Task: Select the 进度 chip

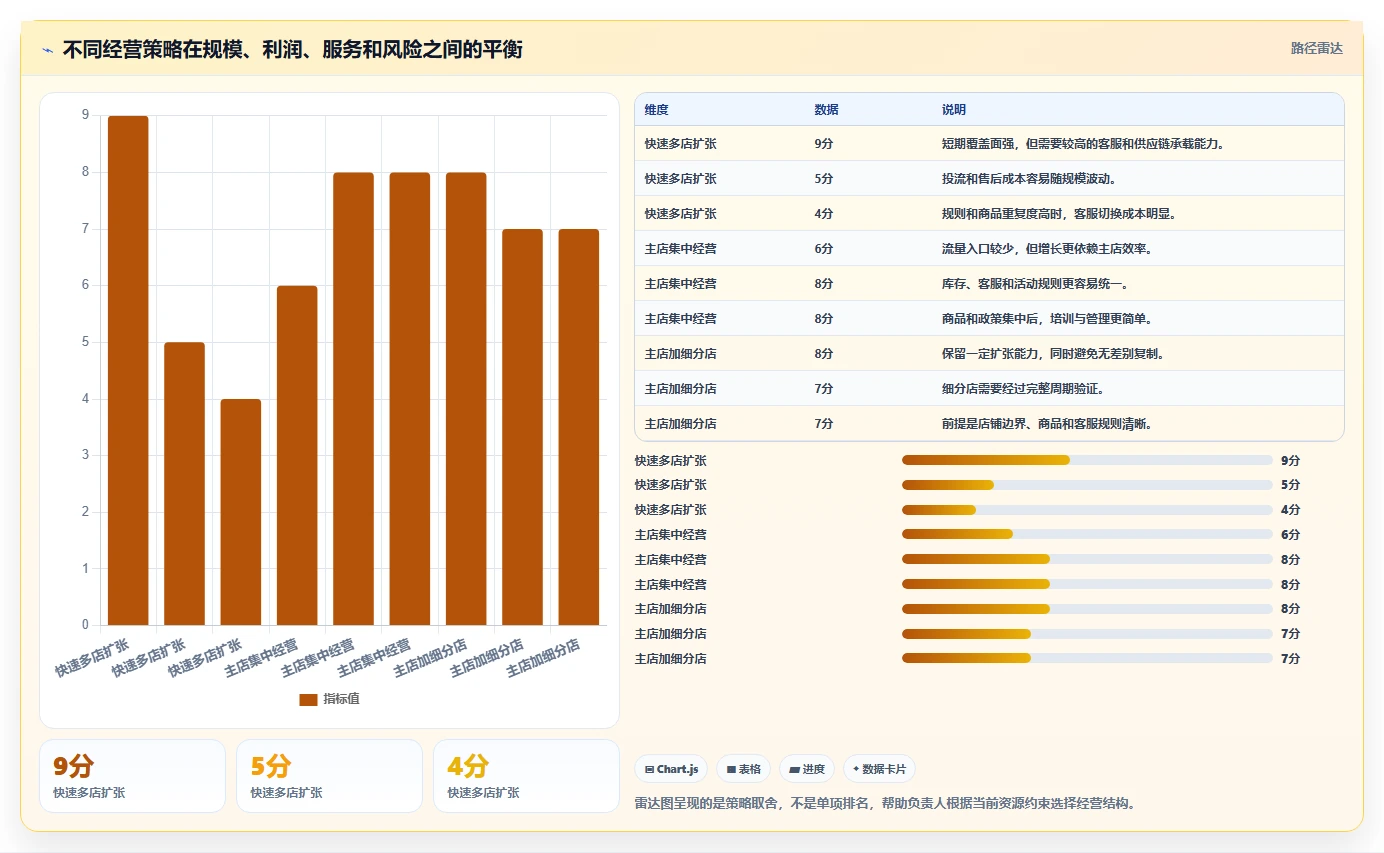Action: coord(807,769)
